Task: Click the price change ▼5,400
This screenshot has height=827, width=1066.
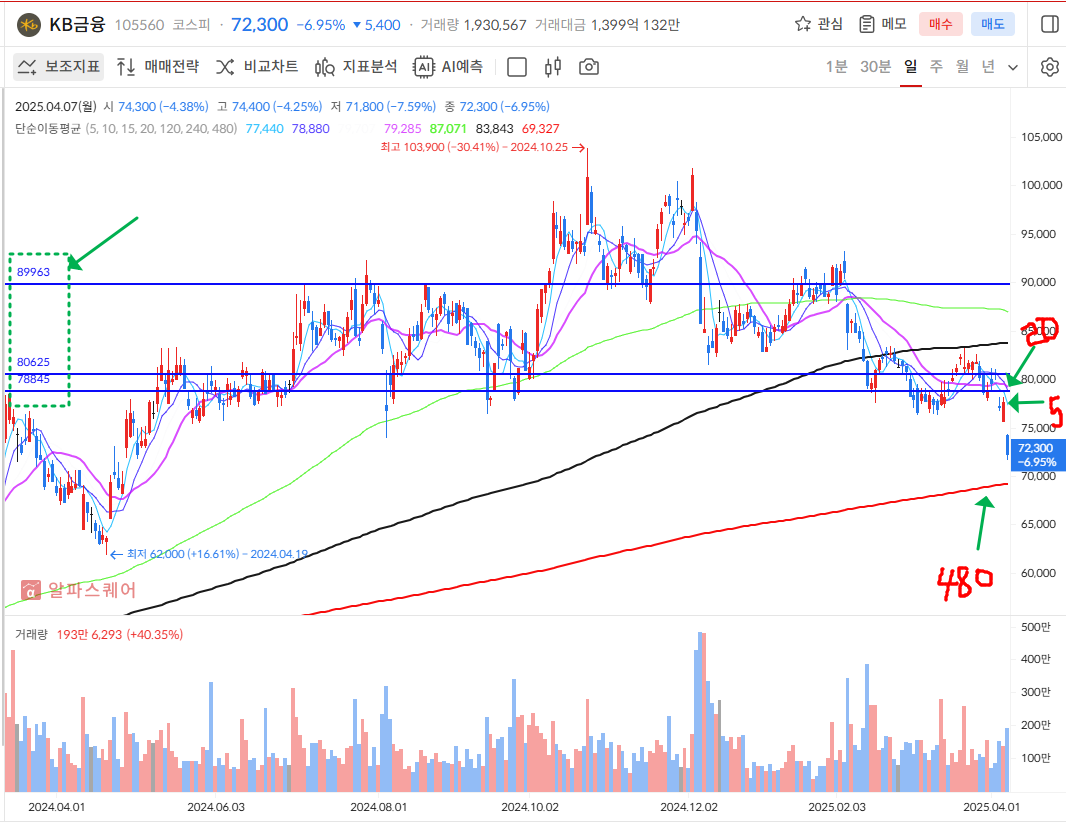Action: point(377,25)
